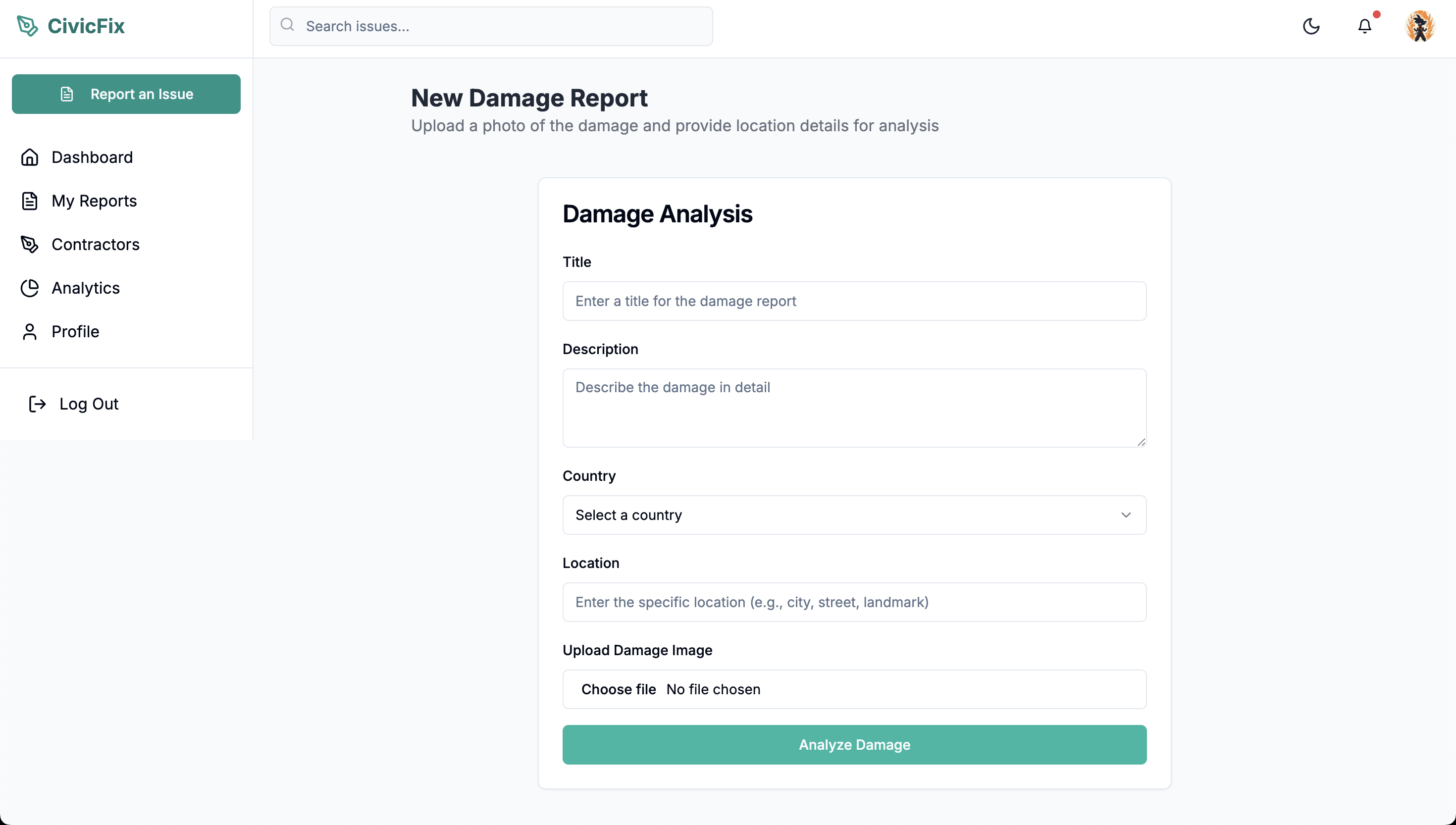Viewport: 1456px width, 825px height.
Task: Click the Log Out arrow icon
Action: tap(38, 404)
